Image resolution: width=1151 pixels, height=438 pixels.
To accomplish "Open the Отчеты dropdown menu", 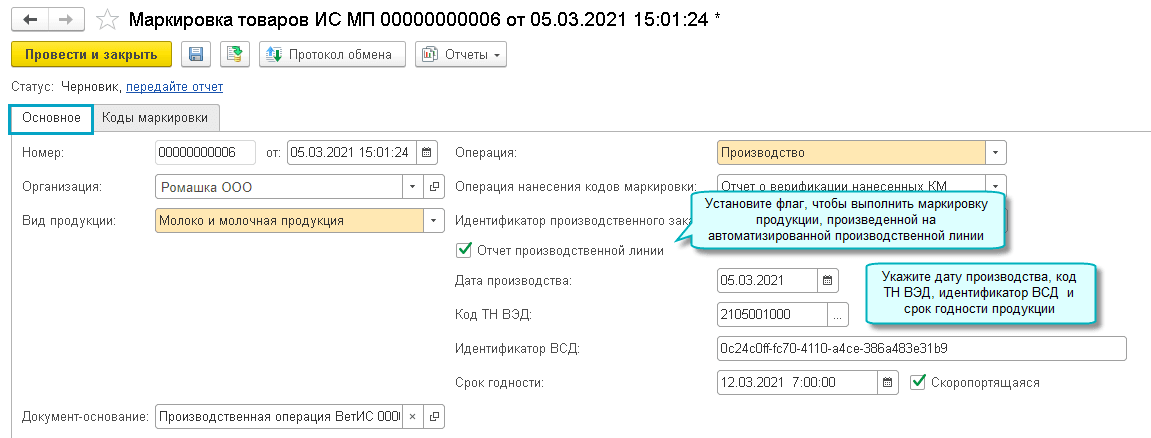I will tap(461, 55).
